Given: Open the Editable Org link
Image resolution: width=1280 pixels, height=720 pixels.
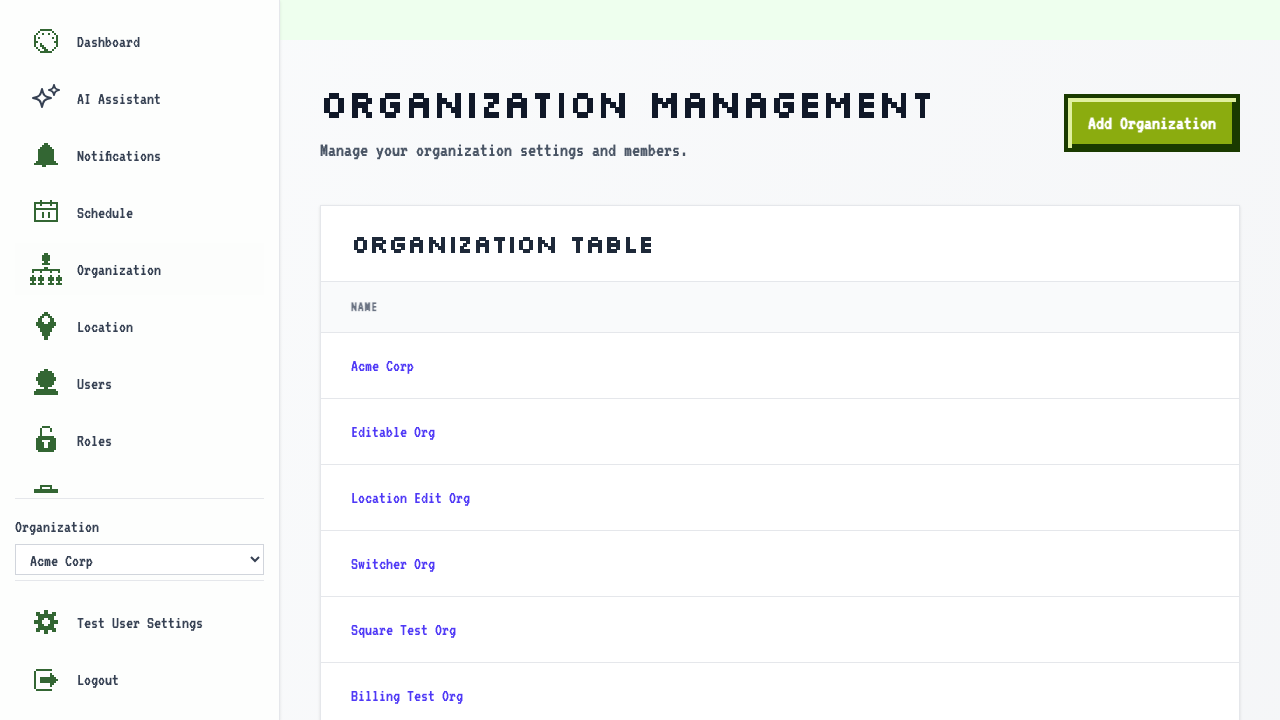Looking at the screenshot, I should [393, 432].
